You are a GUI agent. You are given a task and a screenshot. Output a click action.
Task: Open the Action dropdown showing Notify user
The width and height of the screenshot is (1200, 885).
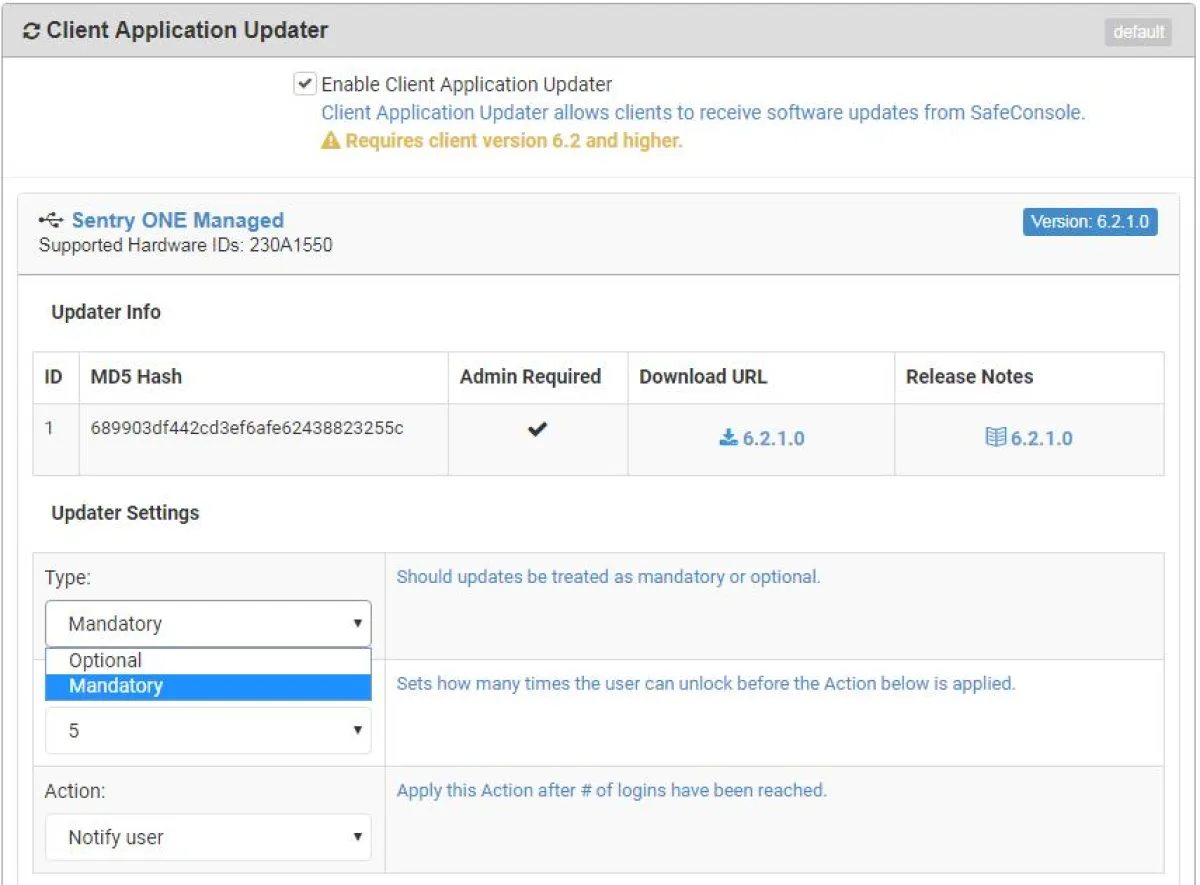207,837
